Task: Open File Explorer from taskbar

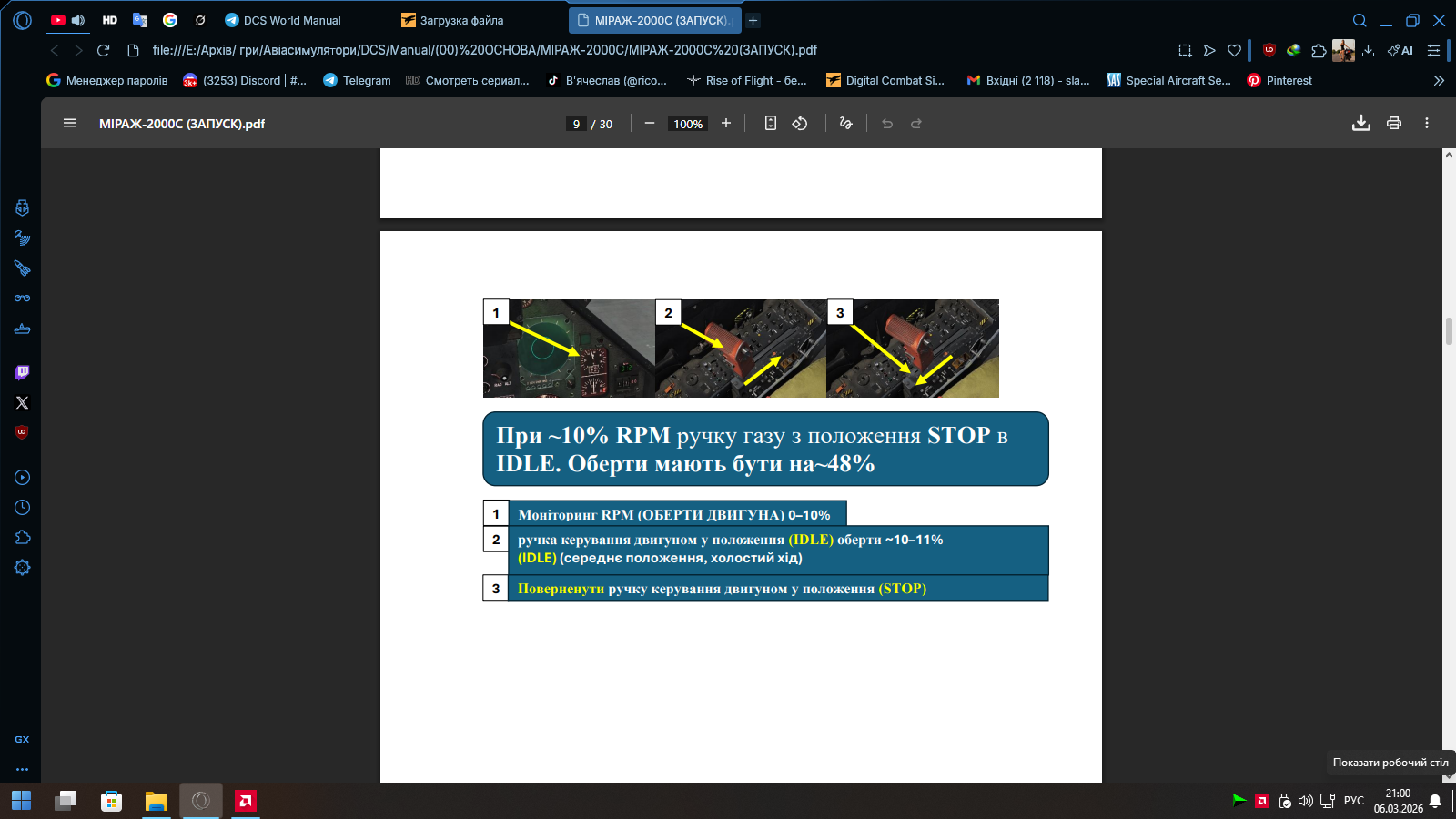Action: click(157, 801)
